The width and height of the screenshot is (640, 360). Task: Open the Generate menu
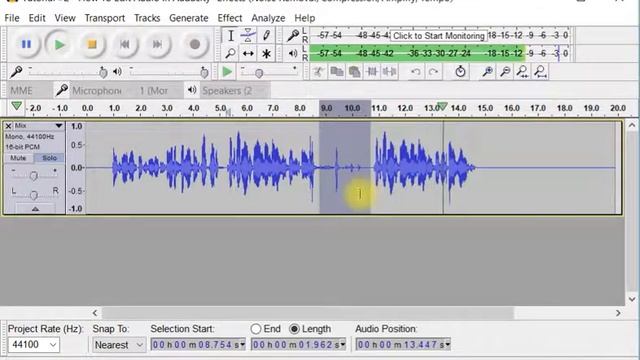pyautogui.click(x=189, y=18)
